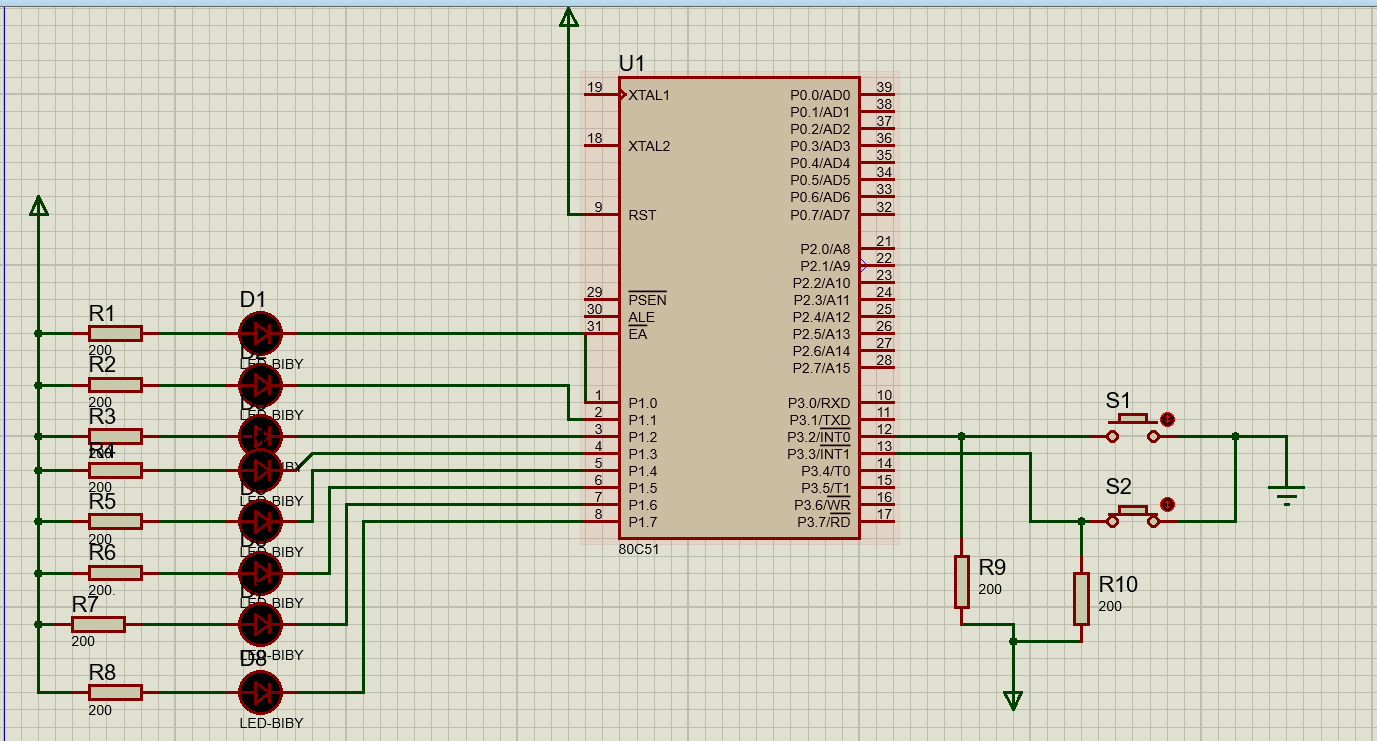1377x741 pixels.
Task: Click the XTAL2 pin label
Action: coord(649,146)
